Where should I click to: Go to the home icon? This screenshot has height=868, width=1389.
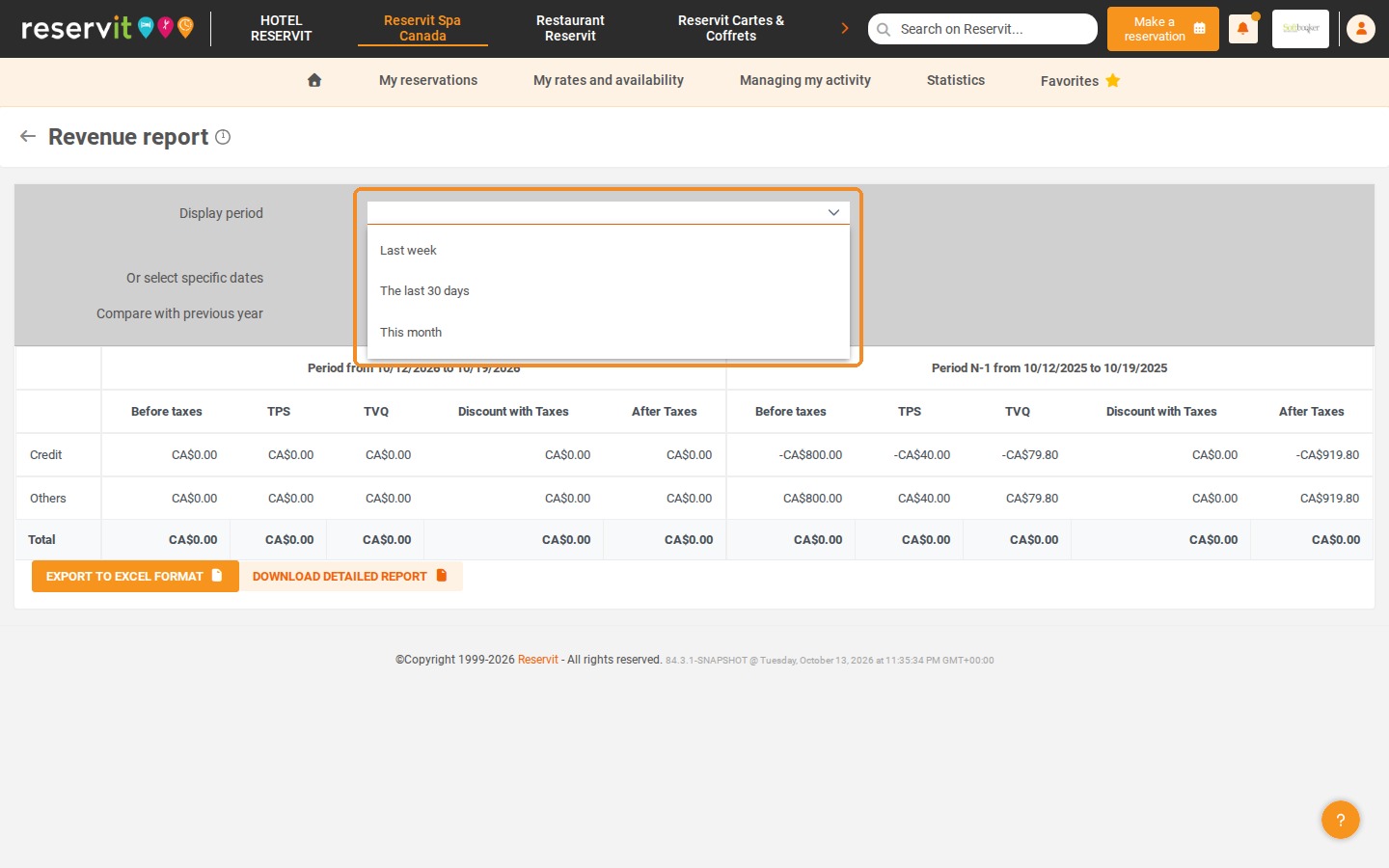click(314, 81)
